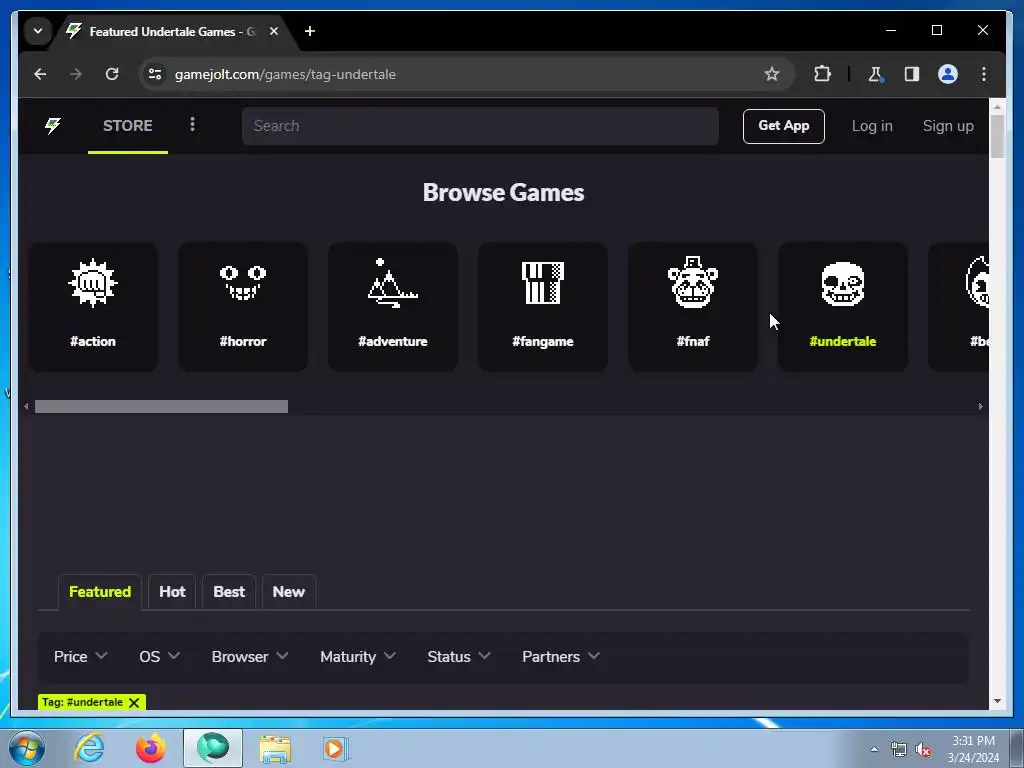The width and height of the screenshot is (1024, 768).
Task: Expand the Status filter dropdown
Action: coord(458,656)
